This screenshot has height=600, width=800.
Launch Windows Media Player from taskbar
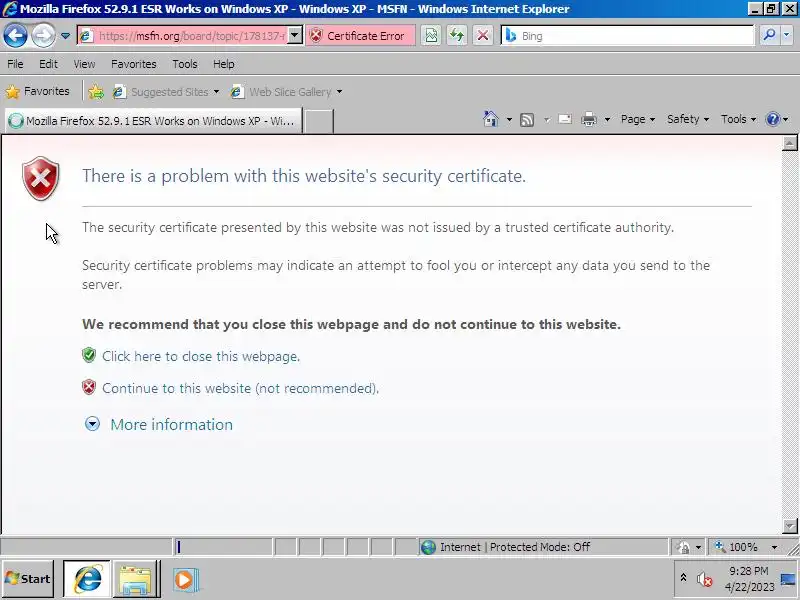(x=185, y=580)
